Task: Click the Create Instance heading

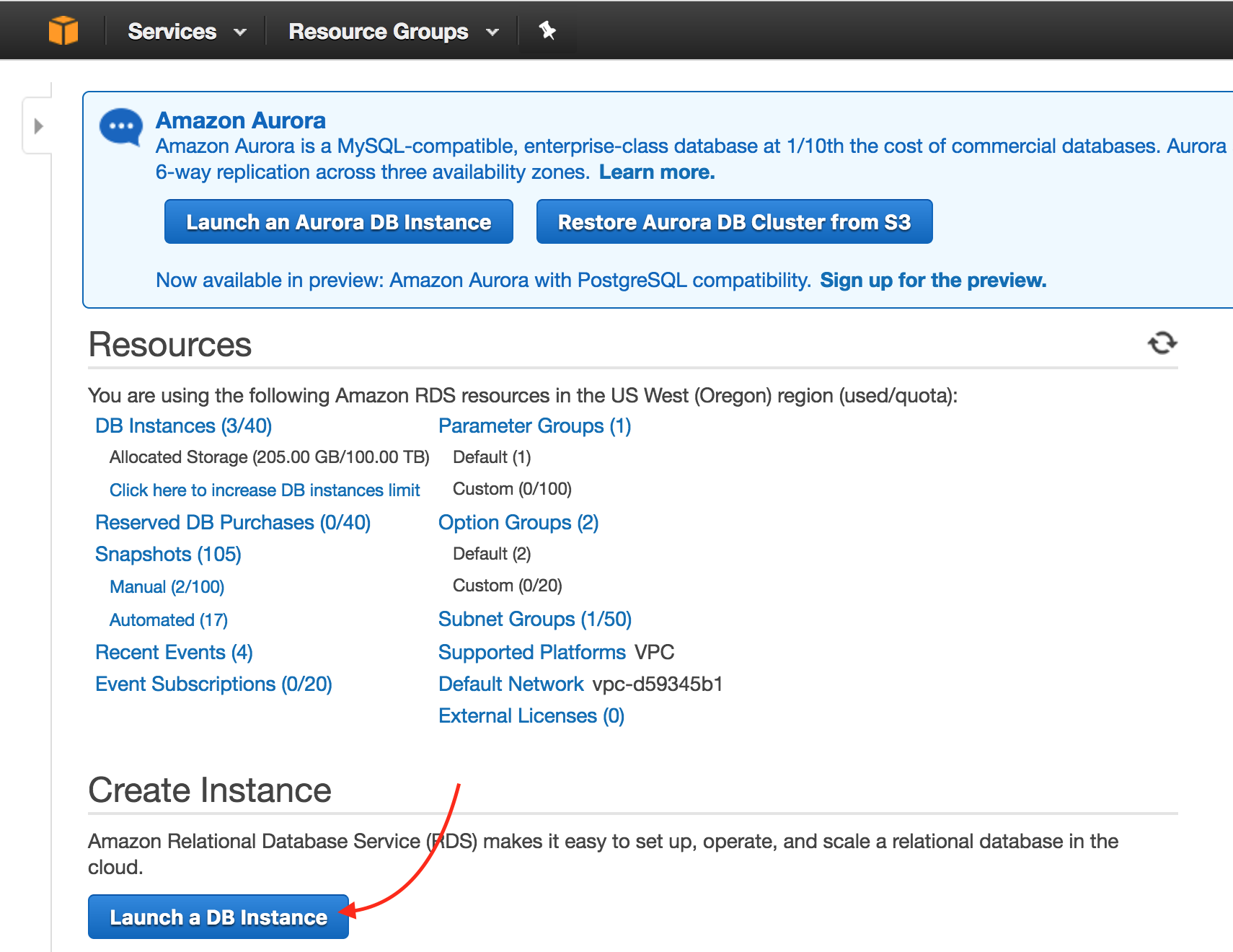Action: (x=210, y=790)
